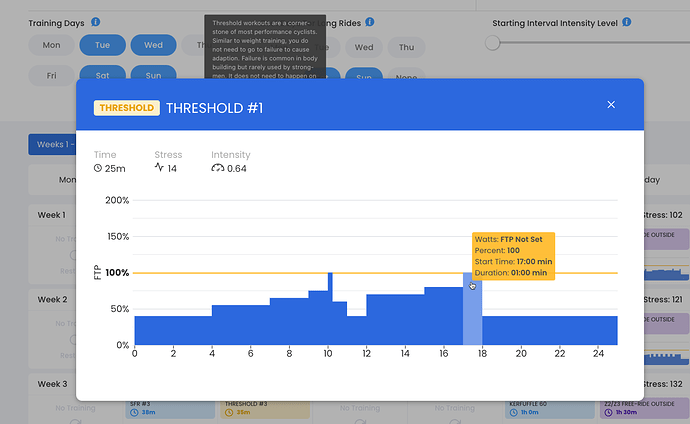This screenshot has width=690, height=424.
Task: Close the Threshold #1 workout dialog
Action: point(611,105)
